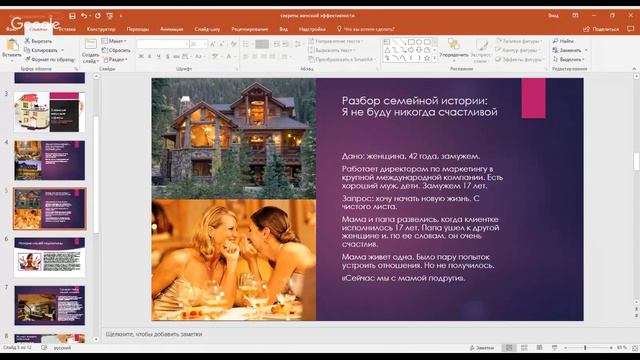
Task: Open Эффекты фигуры dropdown
Action: point(520,60)
